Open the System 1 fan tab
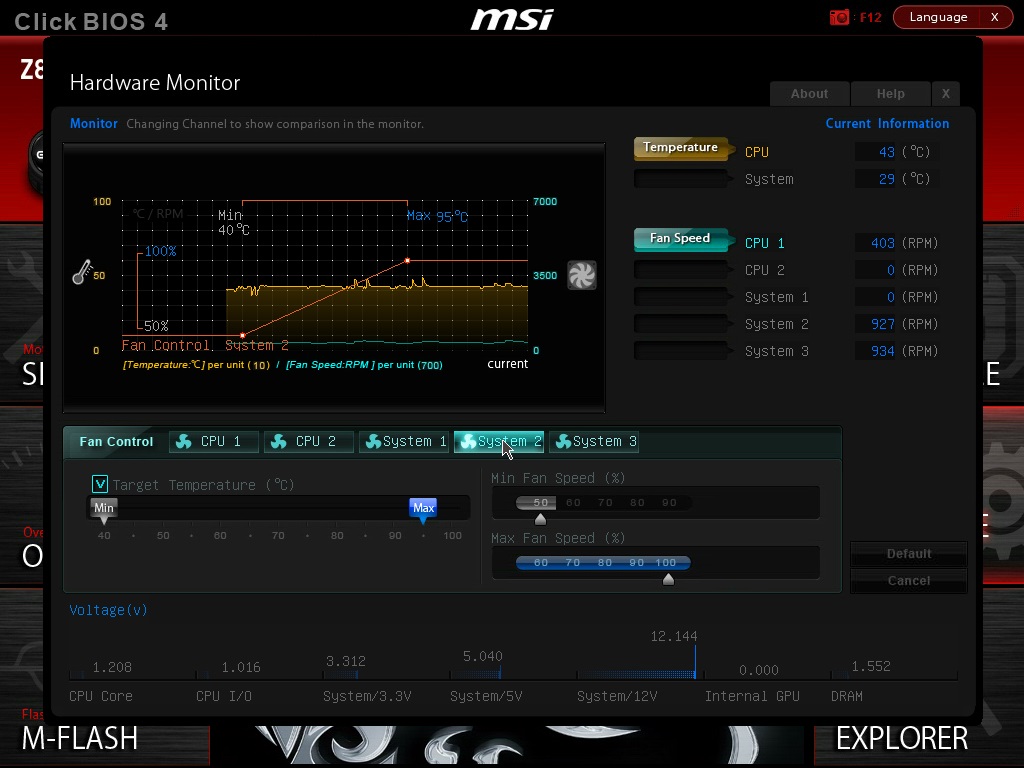The image size is (1024, 768). click(x=404, y=441)
